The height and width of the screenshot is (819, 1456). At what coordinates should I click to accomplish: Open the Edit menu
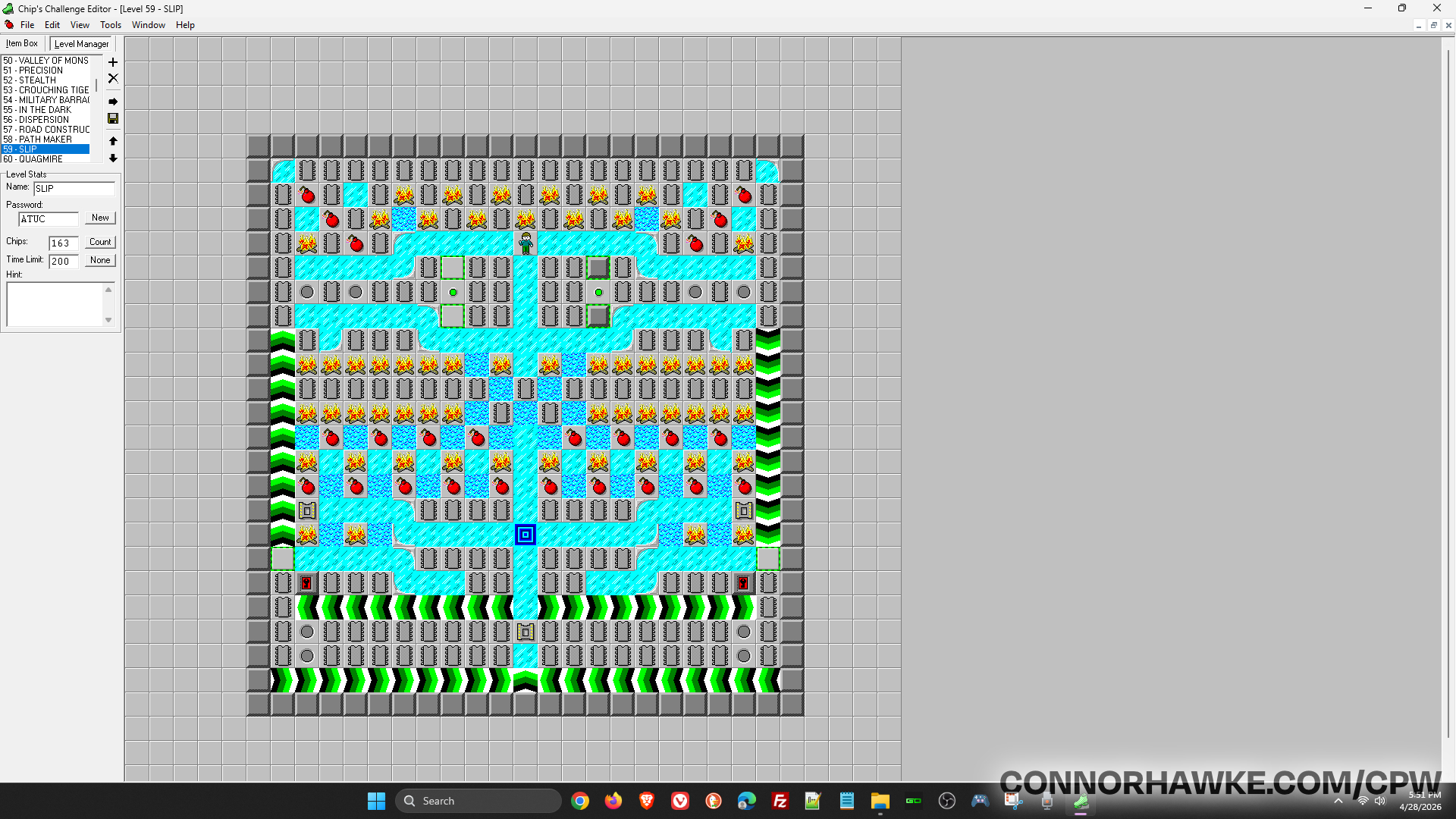point(52,25)
